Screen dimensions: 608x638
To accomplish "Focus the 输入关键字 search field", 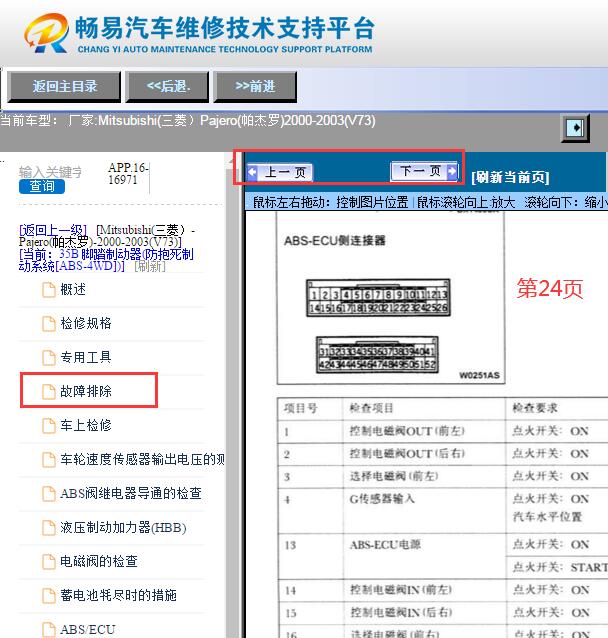I will click(50, 172).
